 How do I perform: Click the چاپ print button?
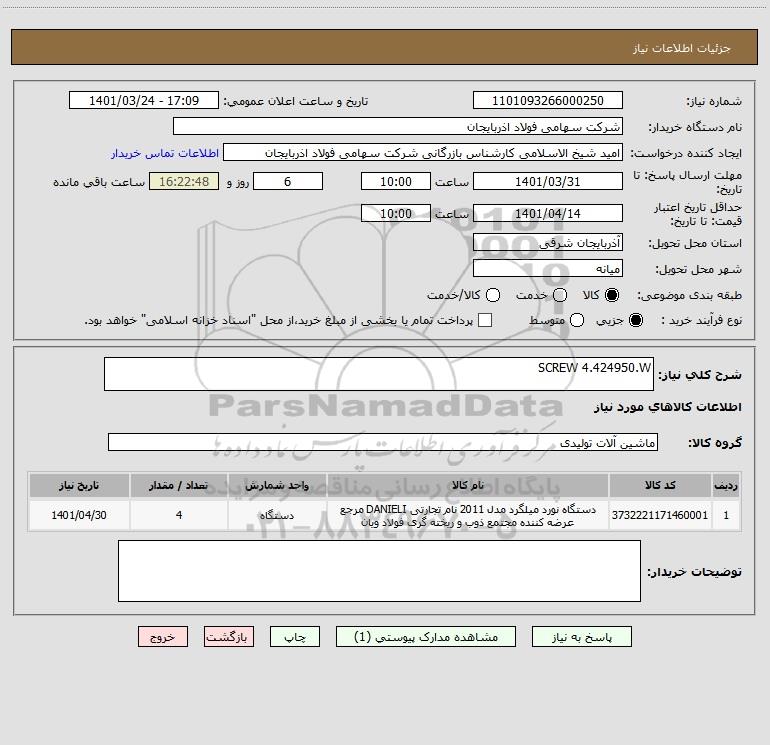(x=295, y=637)
